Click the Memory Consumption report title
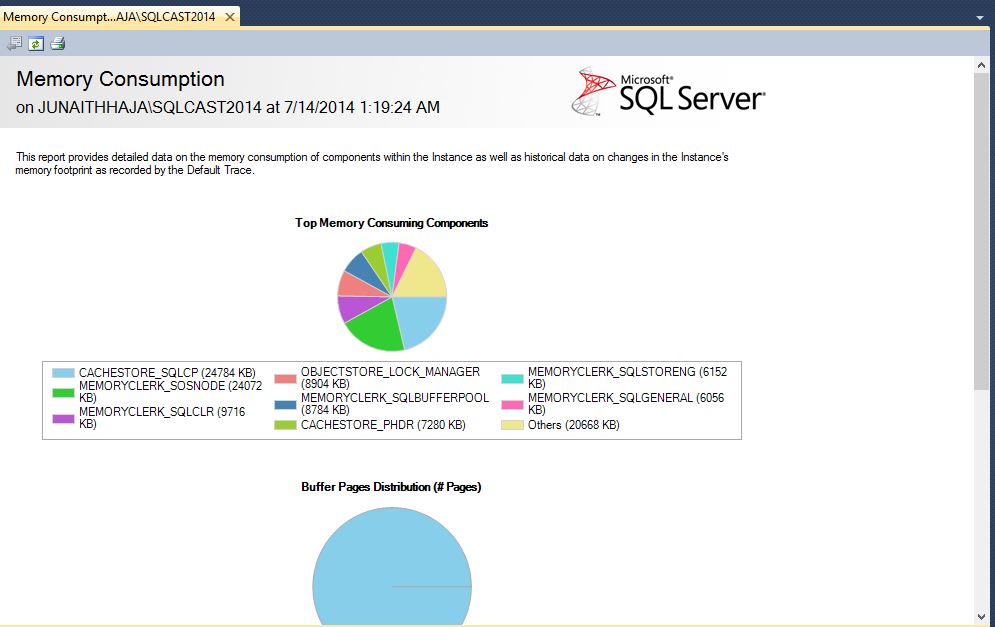995x627 pixels. pyautogui.click(x=121, y=79)
